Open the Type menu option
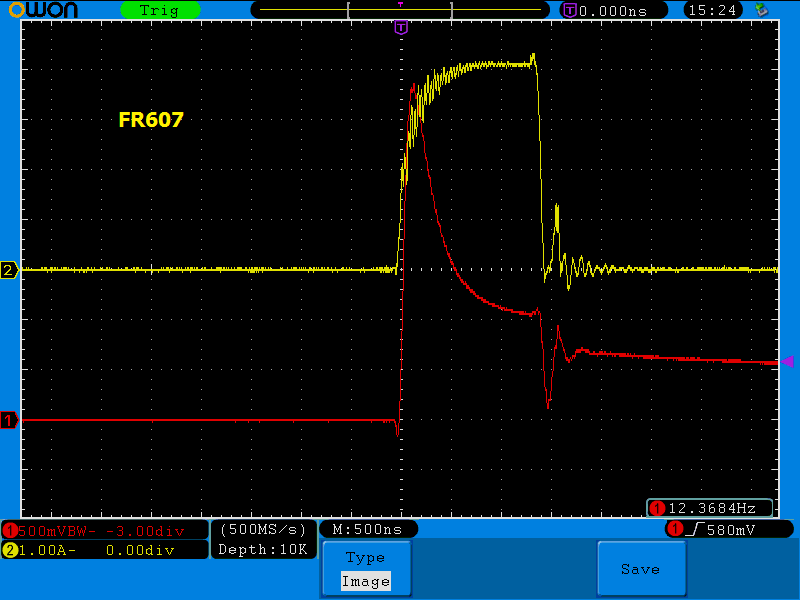This screenshot has height=600, width=800. tap(365, 558)
